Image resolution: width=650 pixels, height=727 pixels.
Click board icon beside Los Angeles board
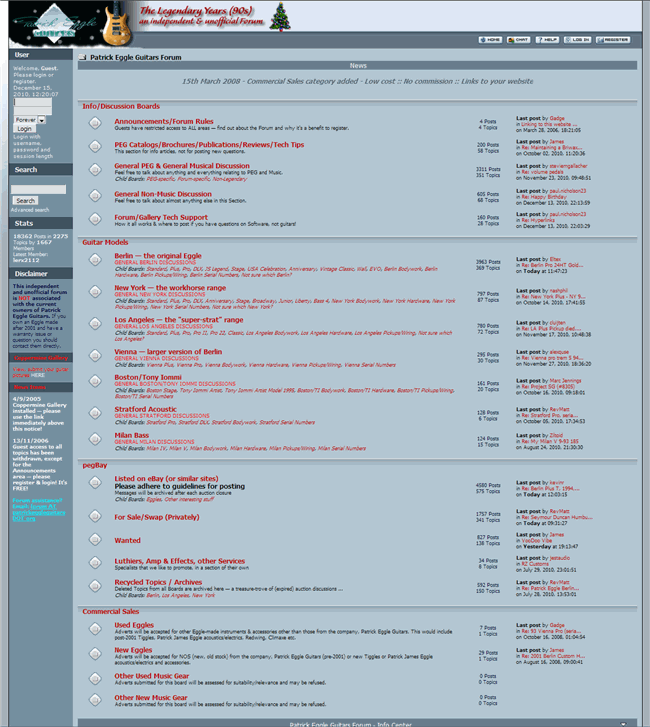pyautogui.click(x=95, y=323)
